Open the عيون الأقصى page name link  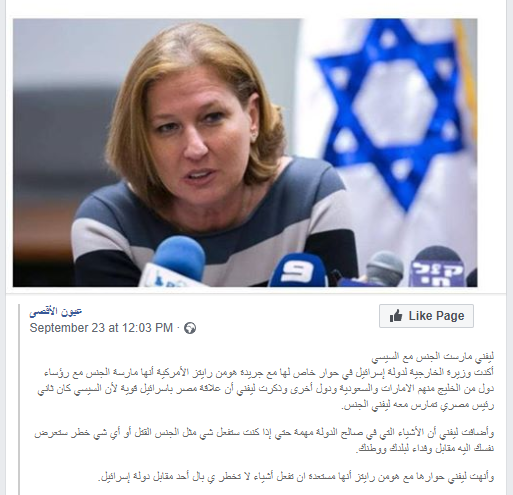[56, 312]
